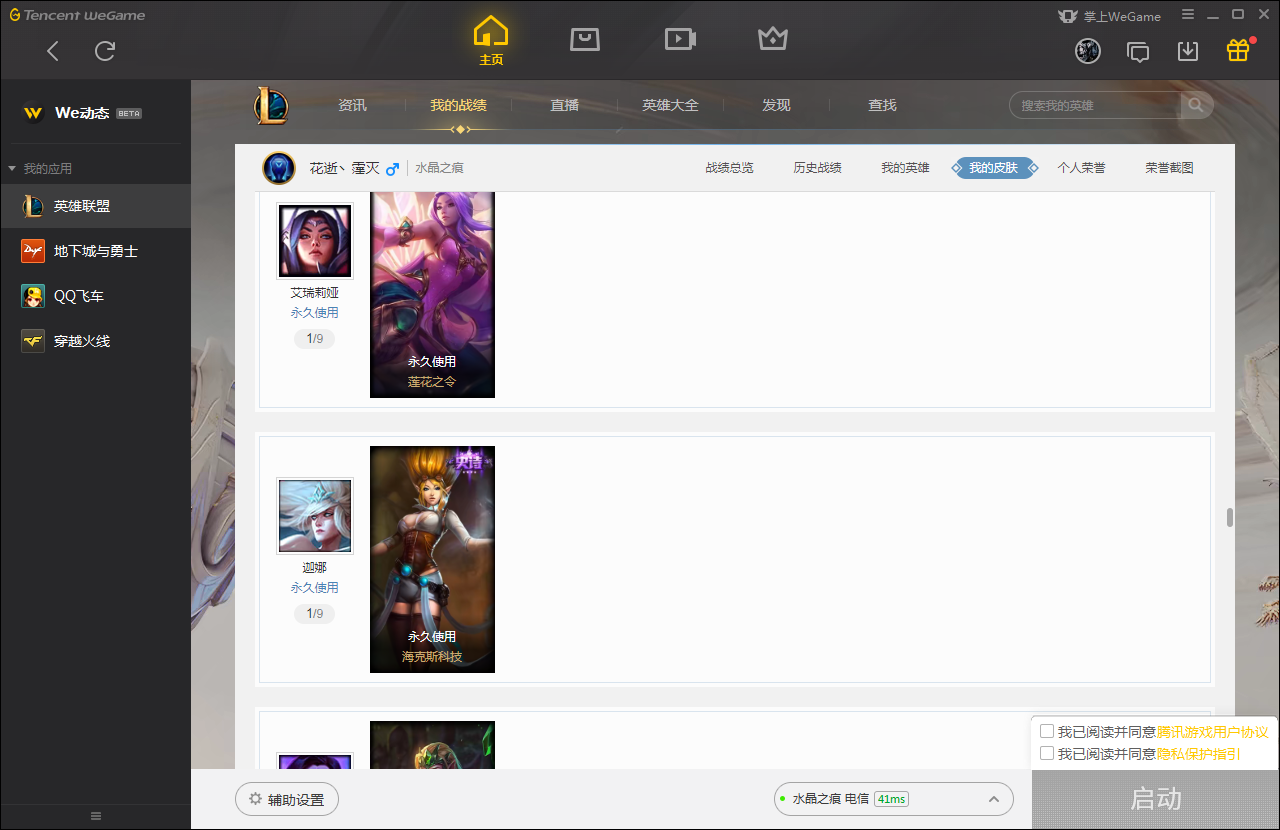Click the sidebar bottom menu handle
This screenshot has width=1280, height=830.
coord(96,816)
